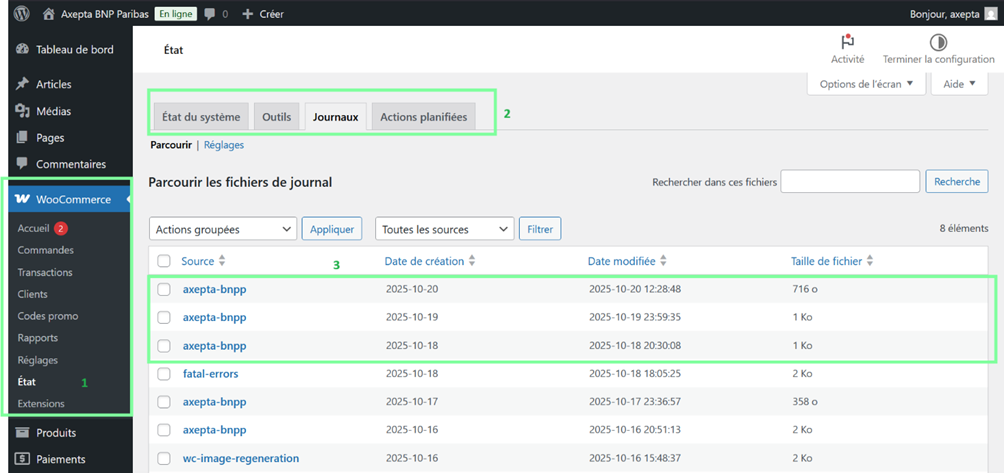Open the fatal-errors log file link
Screen dimensions: 1004x473
click(x=210, y=374)
